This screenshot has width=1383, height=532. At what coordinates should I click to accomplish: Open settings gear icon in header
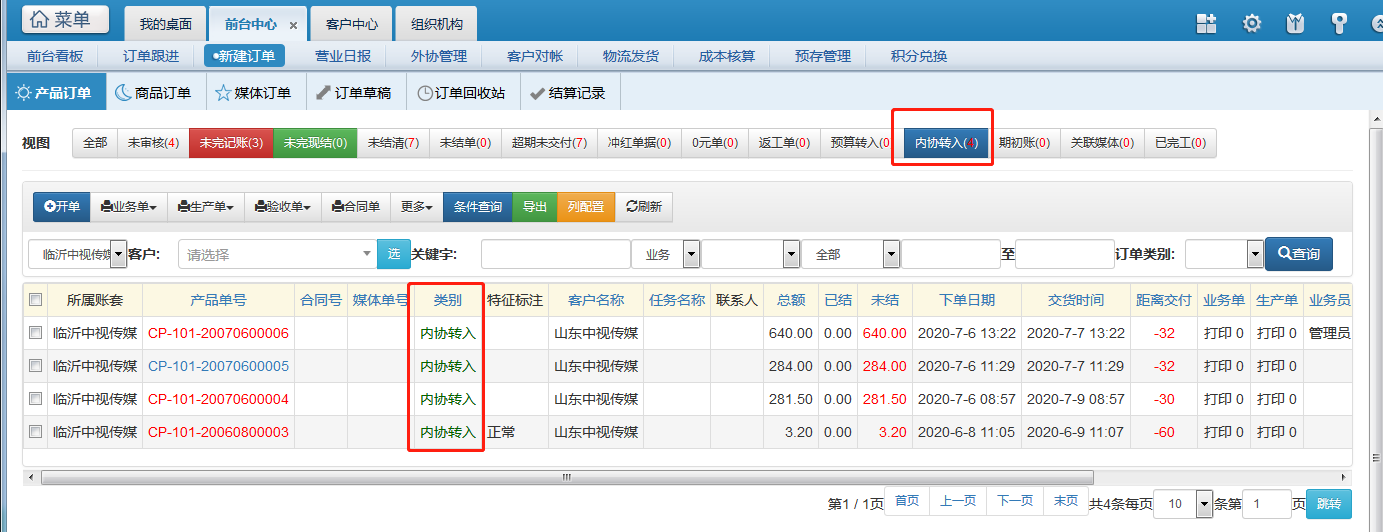pyautogui.click(x=1251, y=23)
